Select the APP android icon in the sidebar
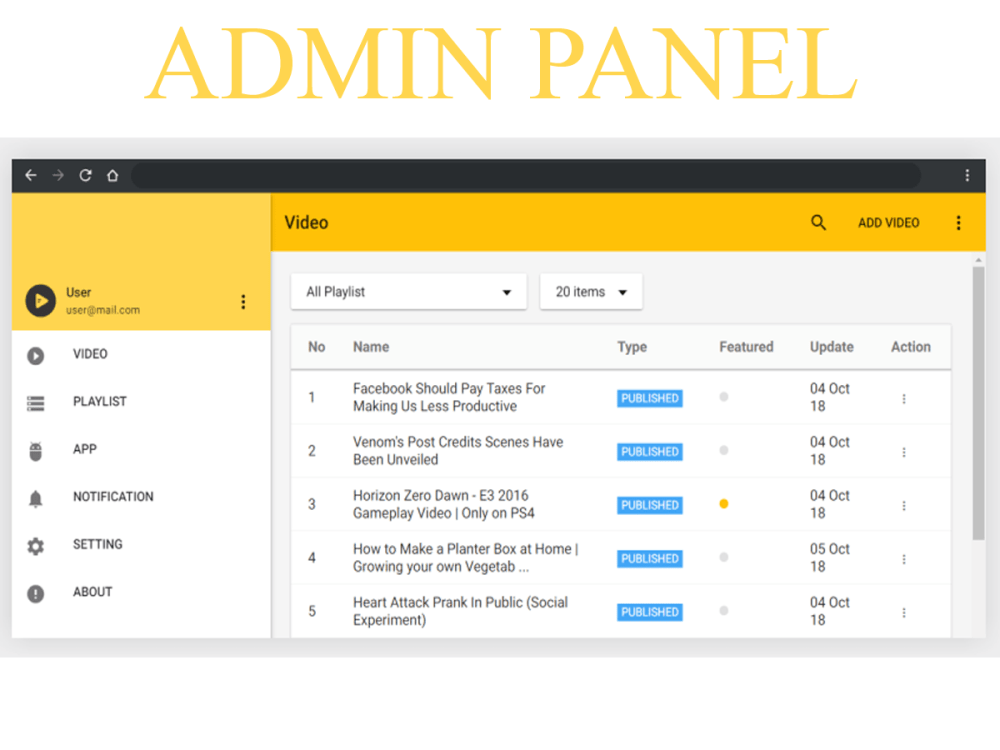The height and width of the screenshot is (750, 1000). click(36, 451)
